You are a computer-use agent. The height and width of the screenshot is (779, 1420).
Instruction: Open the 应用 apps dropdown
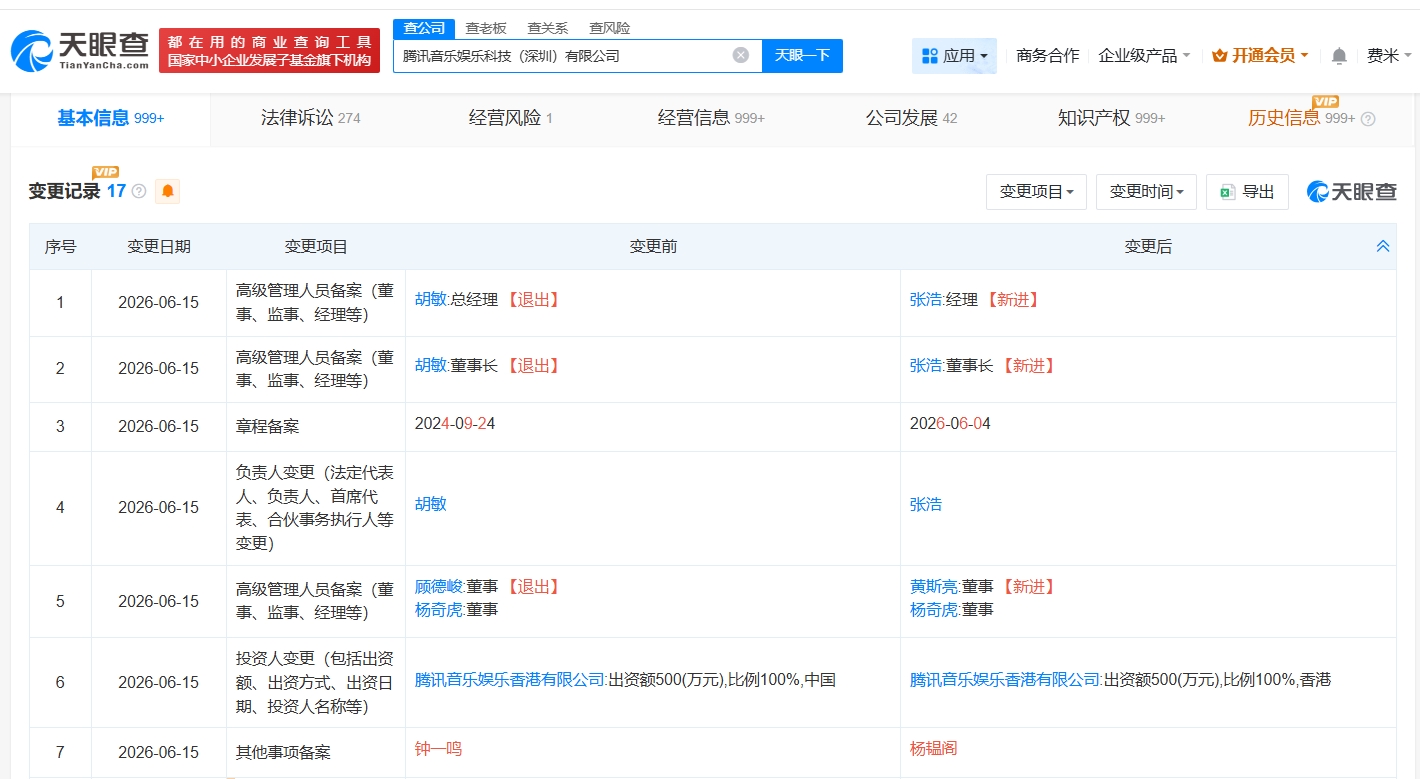tap(954, 56)
